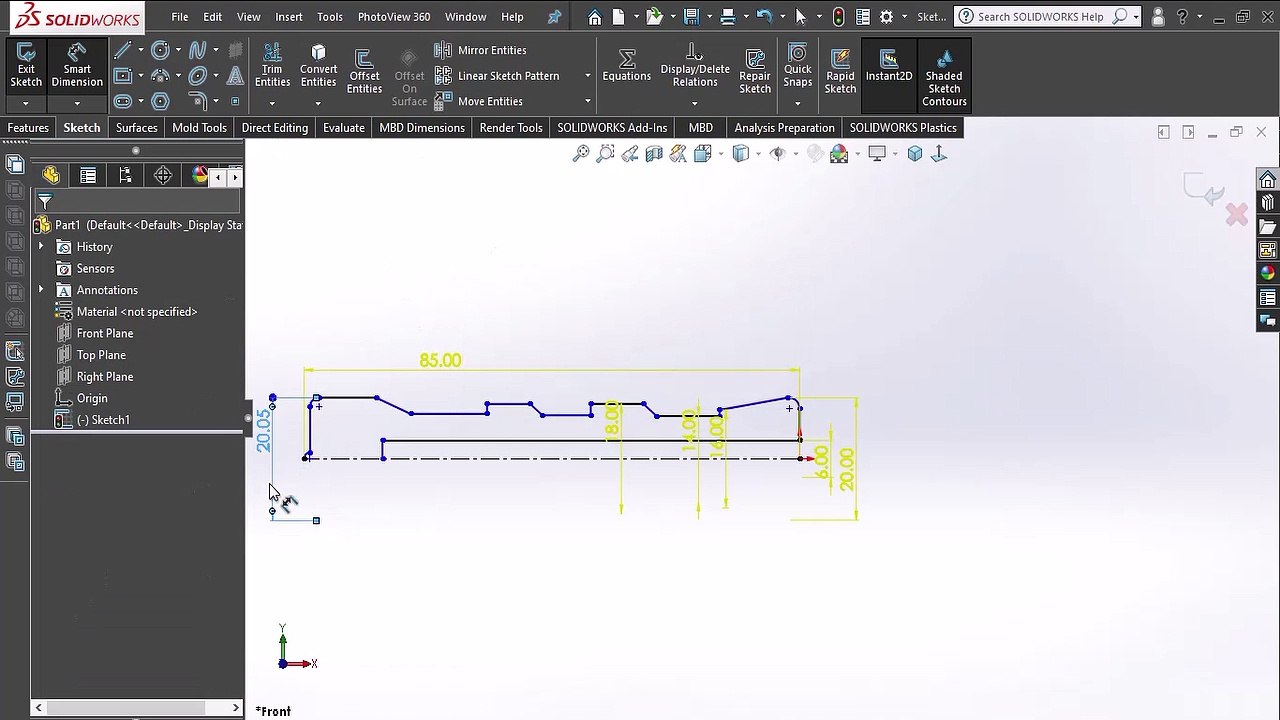
Task: Click the Quick Snaps tool
Action: pos(798,66)
